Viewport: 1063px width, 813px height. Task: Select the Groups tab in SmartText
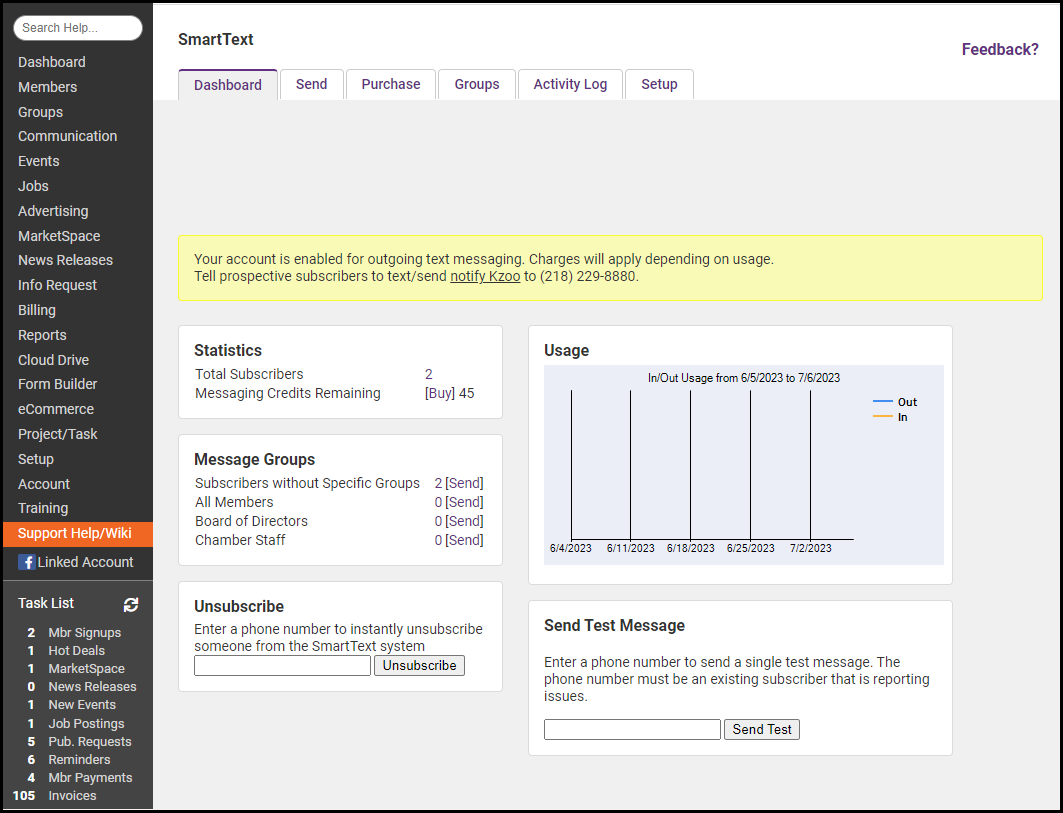click(476, 84)
